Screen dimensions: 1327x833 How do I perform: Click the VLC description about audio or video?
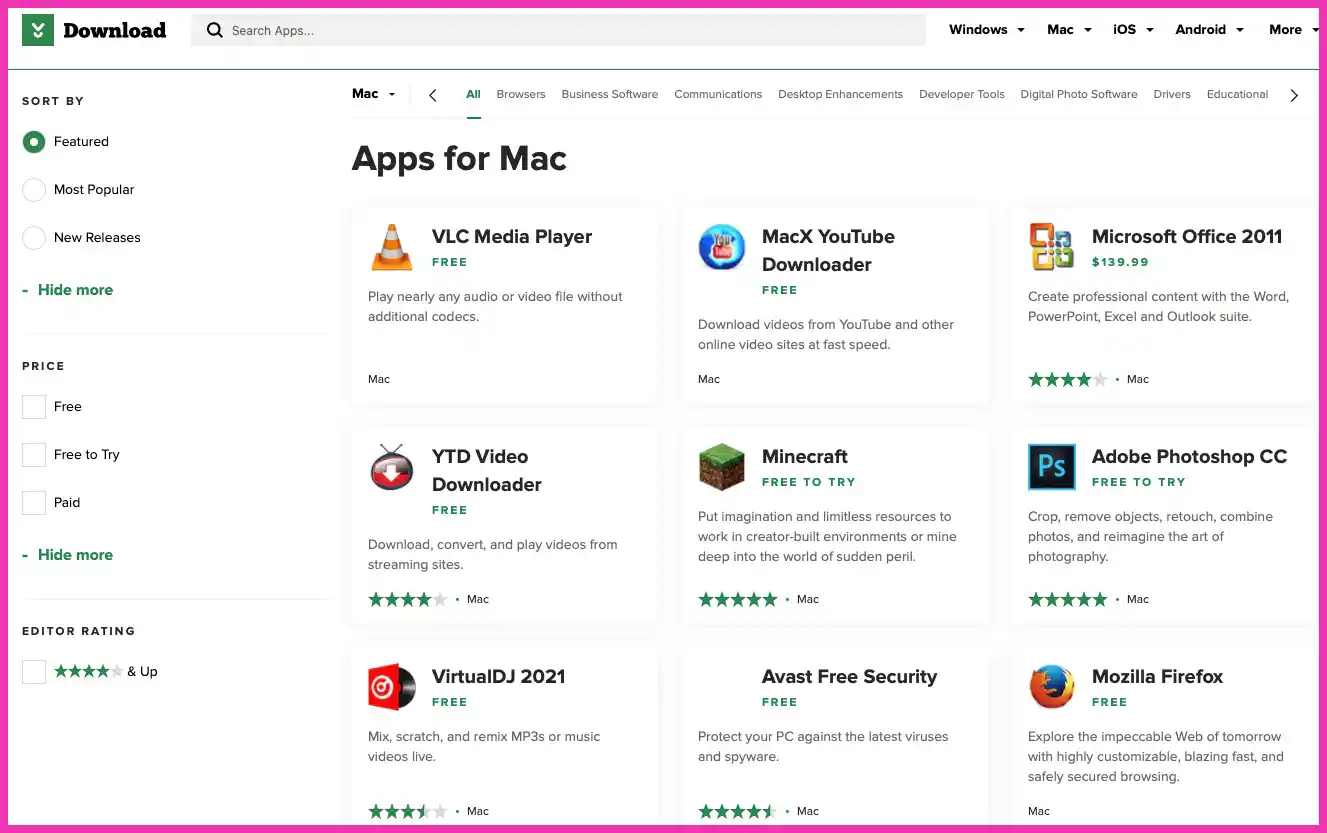pos(495,307)
